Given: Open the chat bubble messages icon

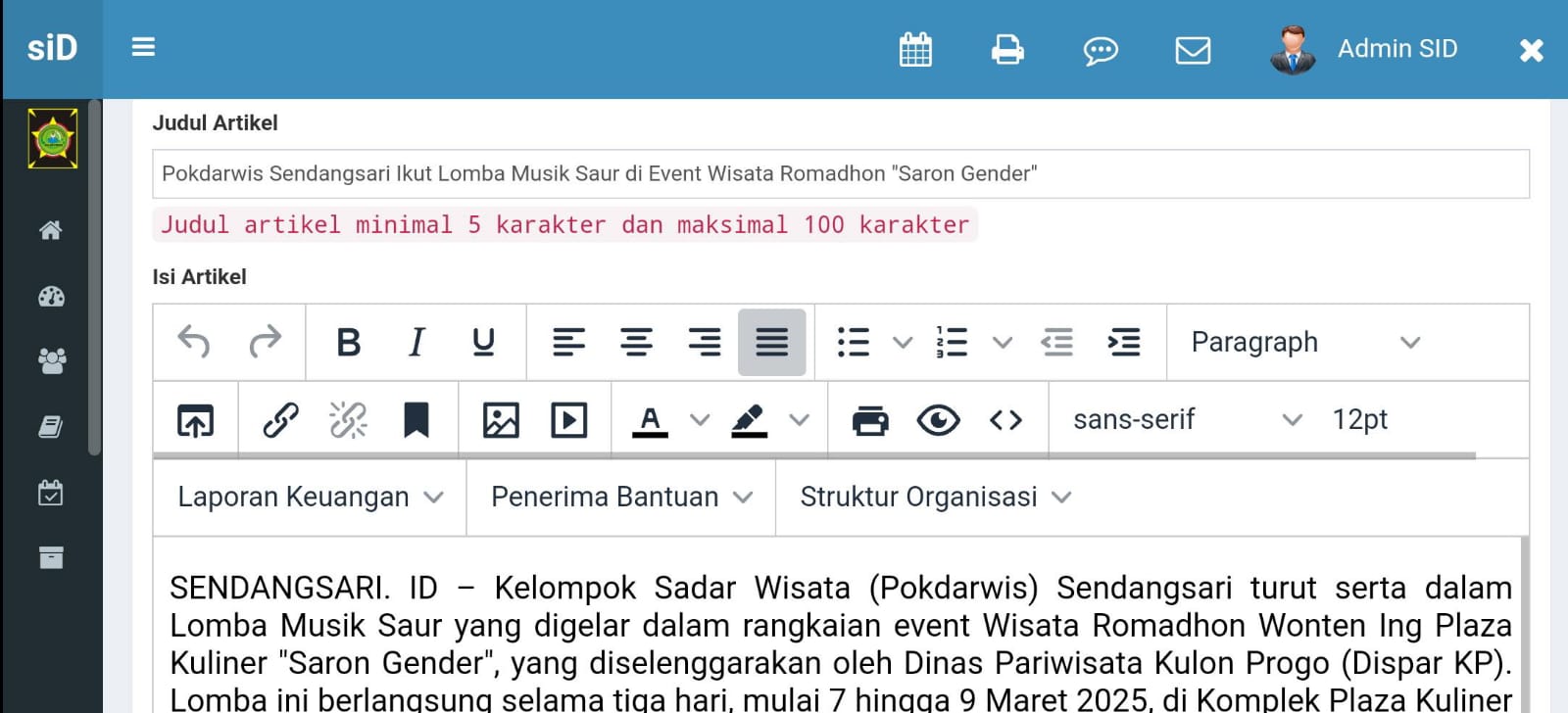Looking at the screenshot, I should pyautogui.click(x=1101, y=50).
